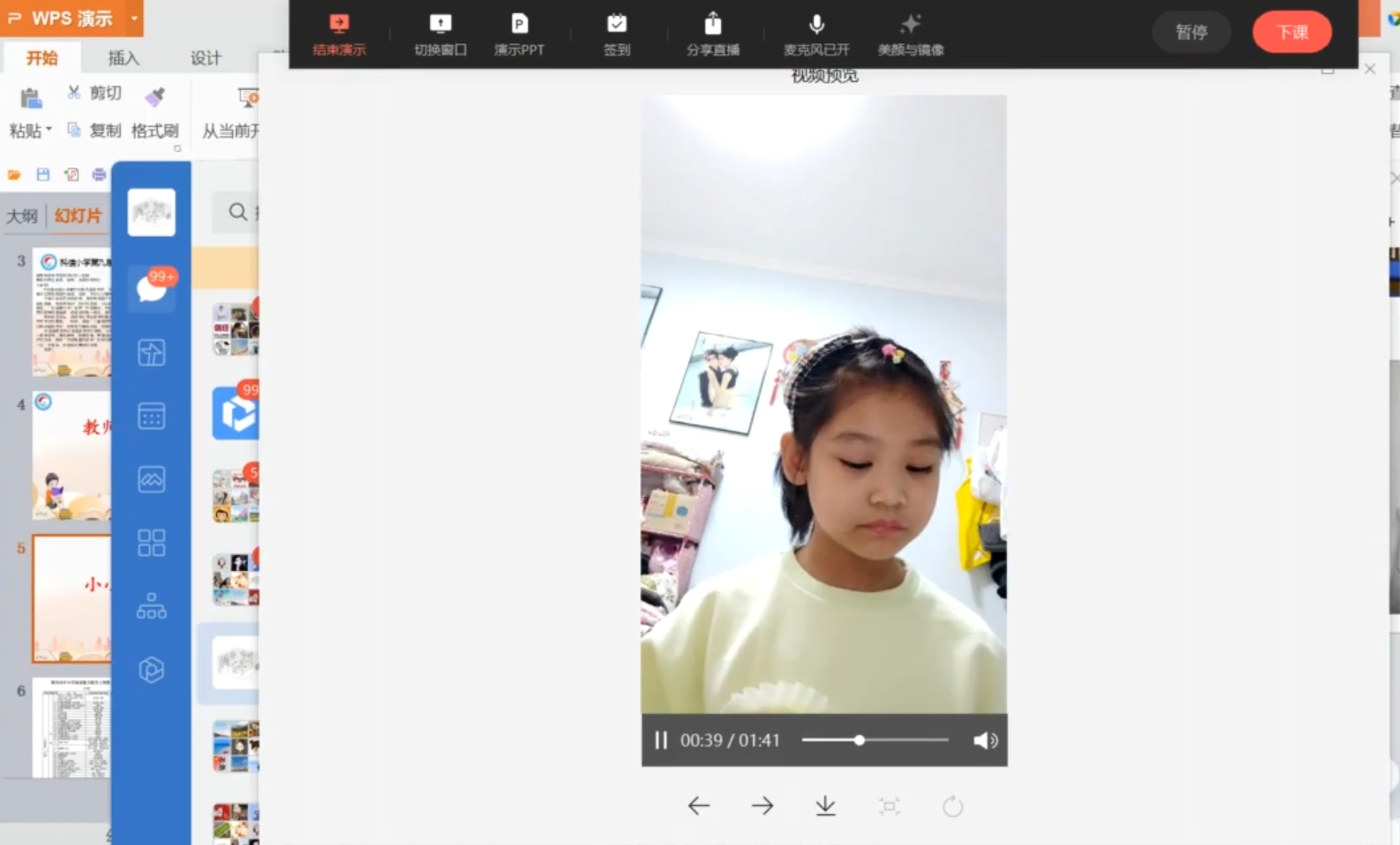Select slide 4 thumbnail in slide panel

[x=72, y=456]
